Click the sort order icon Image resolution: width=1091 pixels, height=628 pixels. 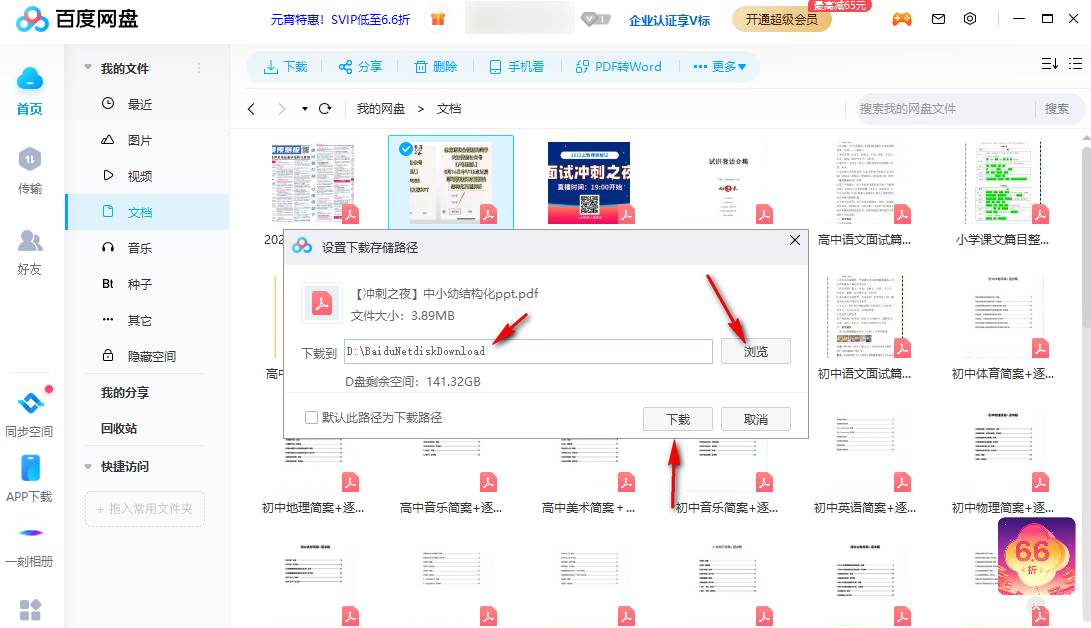(x=1049, y=64)
